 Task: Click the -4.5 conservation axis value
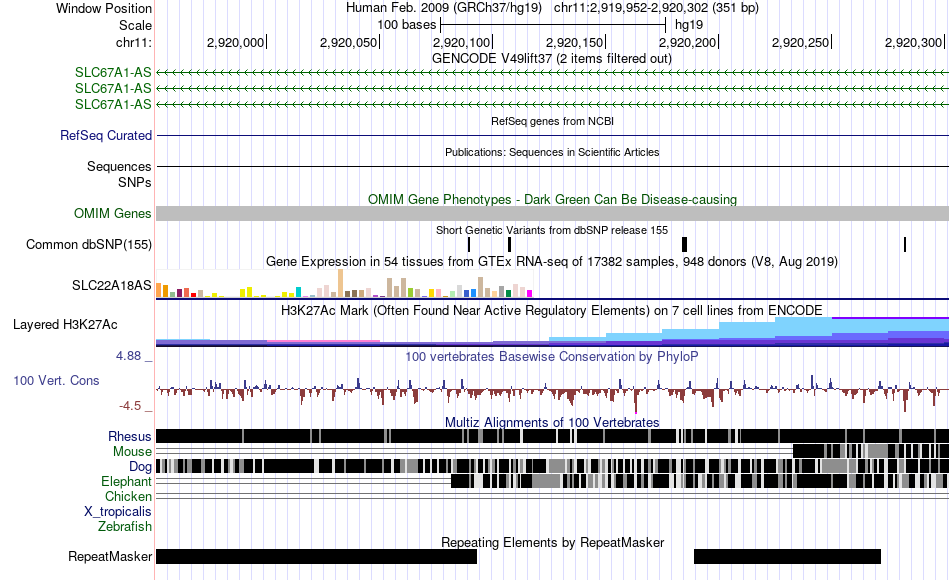[130, 405]
